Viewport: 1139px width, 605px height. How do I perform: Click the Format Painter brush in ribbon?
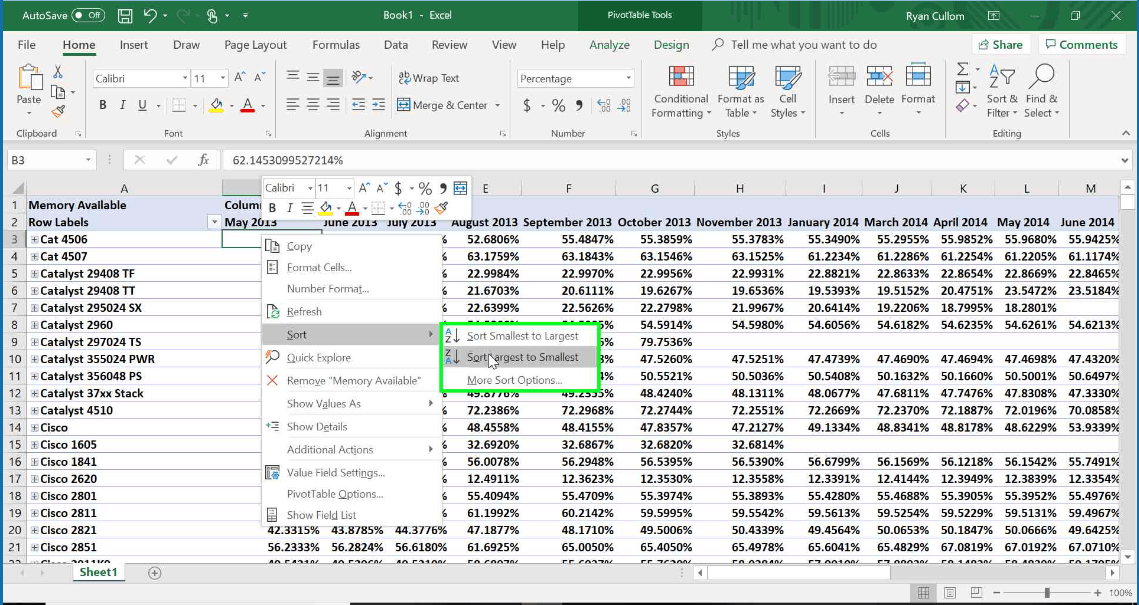click(58, 111)
